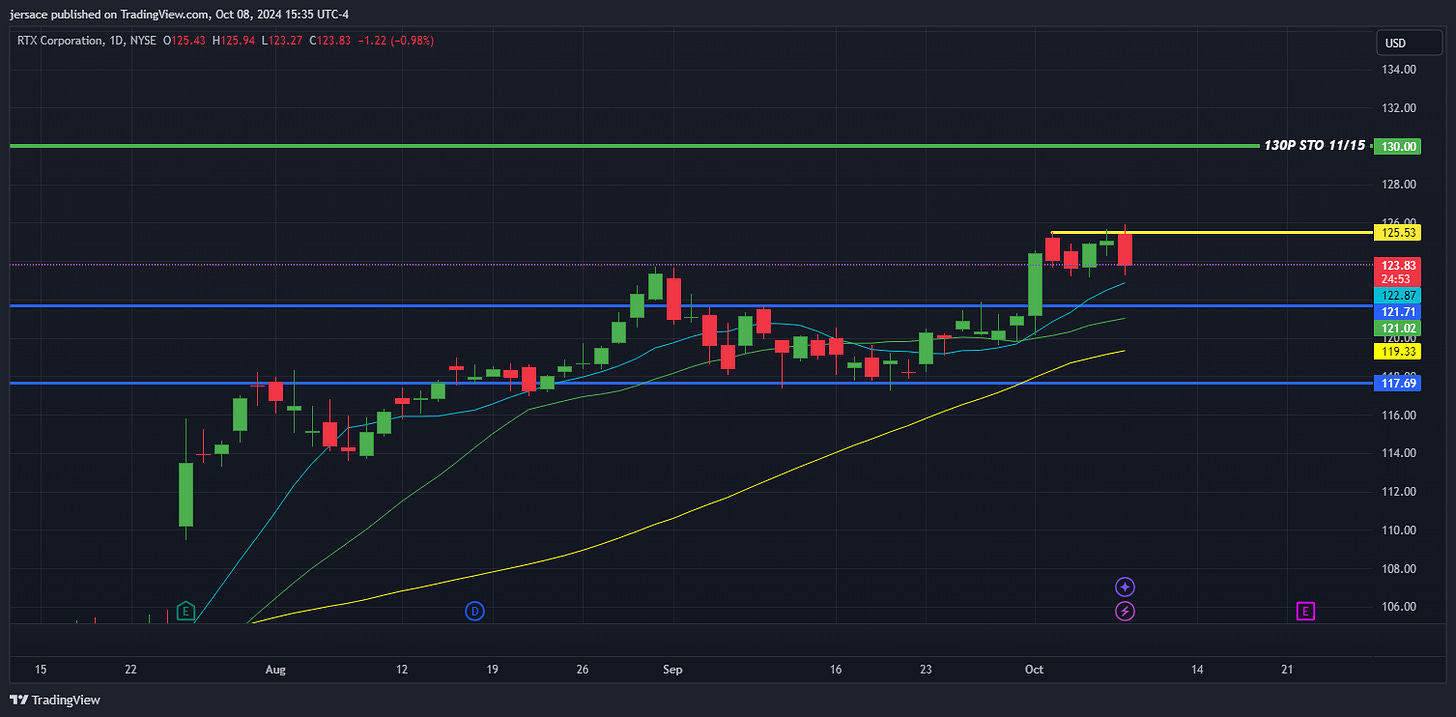
Task: Click the blue dividend D marker
Action: point(475,610)
